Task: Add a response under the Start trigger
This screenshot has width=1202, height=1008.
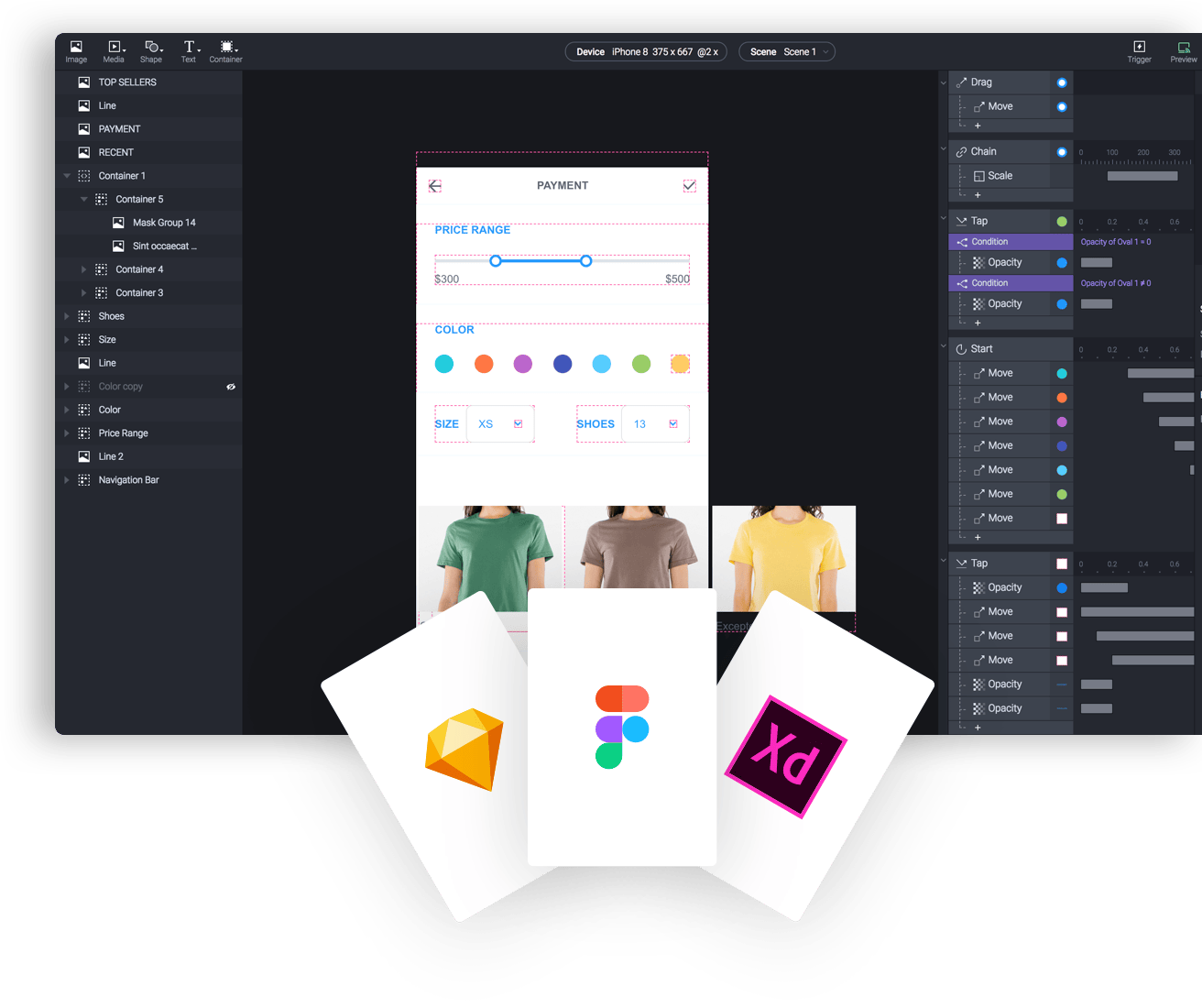Action: (x=978, y=537)
